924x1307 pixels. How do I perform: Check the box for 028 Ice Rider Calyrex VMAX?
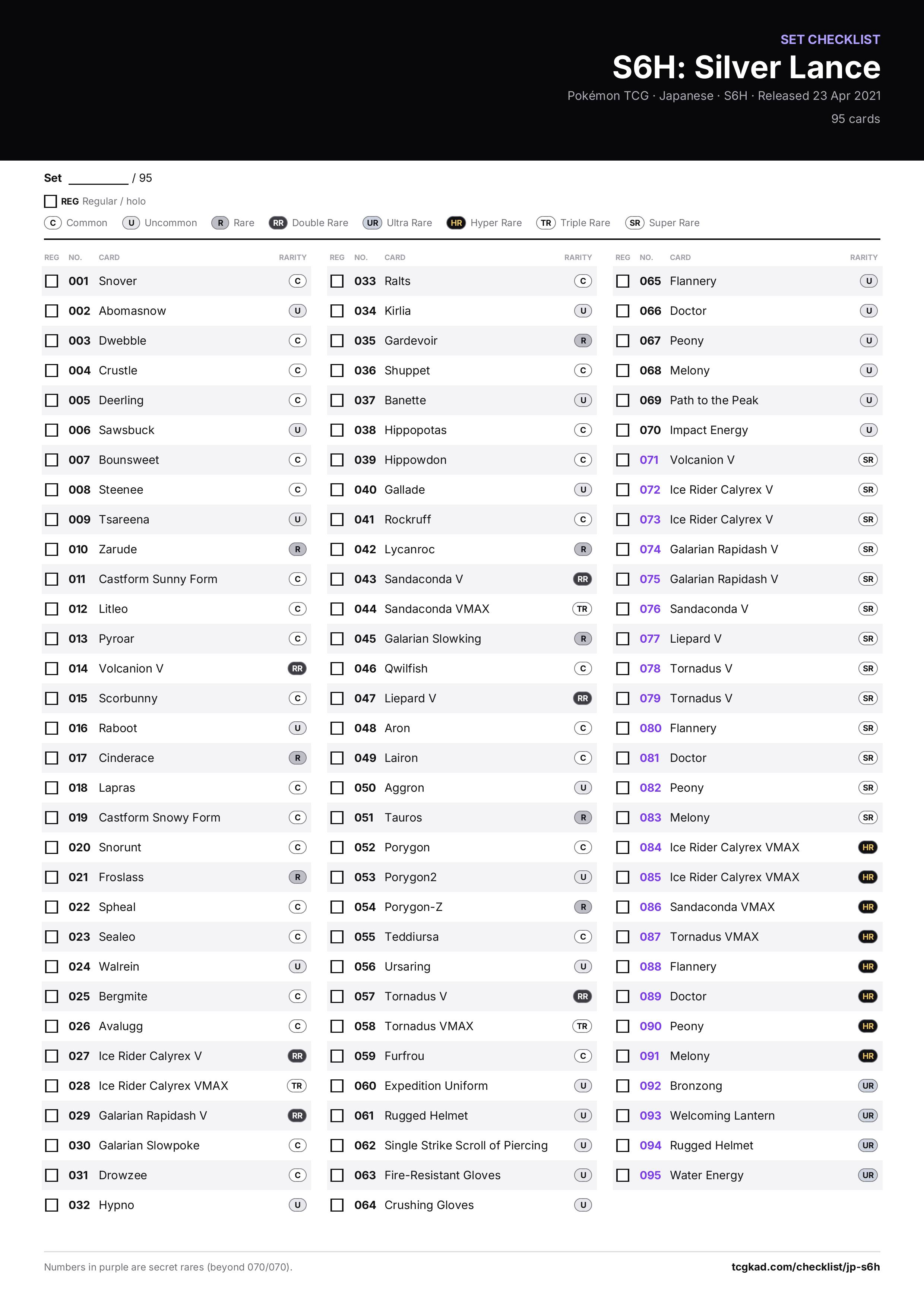[52, 1086]
